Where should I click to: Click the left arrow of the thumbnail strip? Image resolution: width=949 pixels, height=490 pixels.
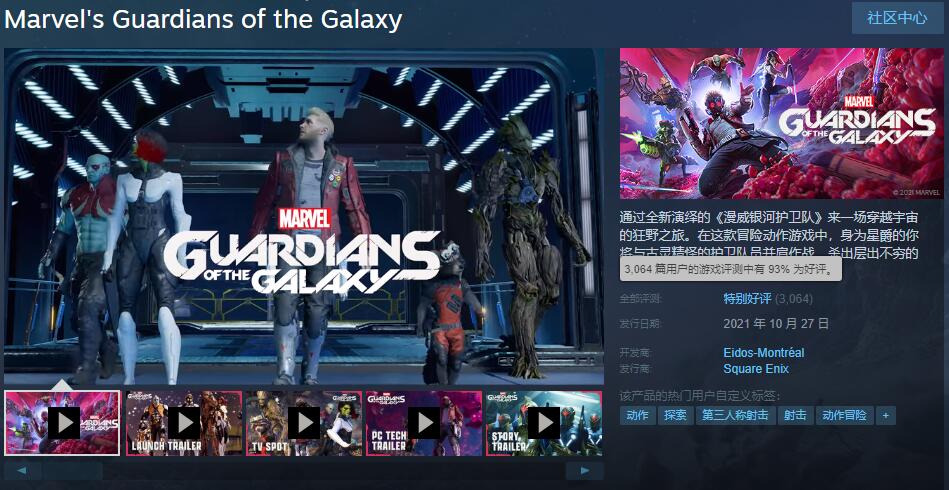tap(22, 471)
